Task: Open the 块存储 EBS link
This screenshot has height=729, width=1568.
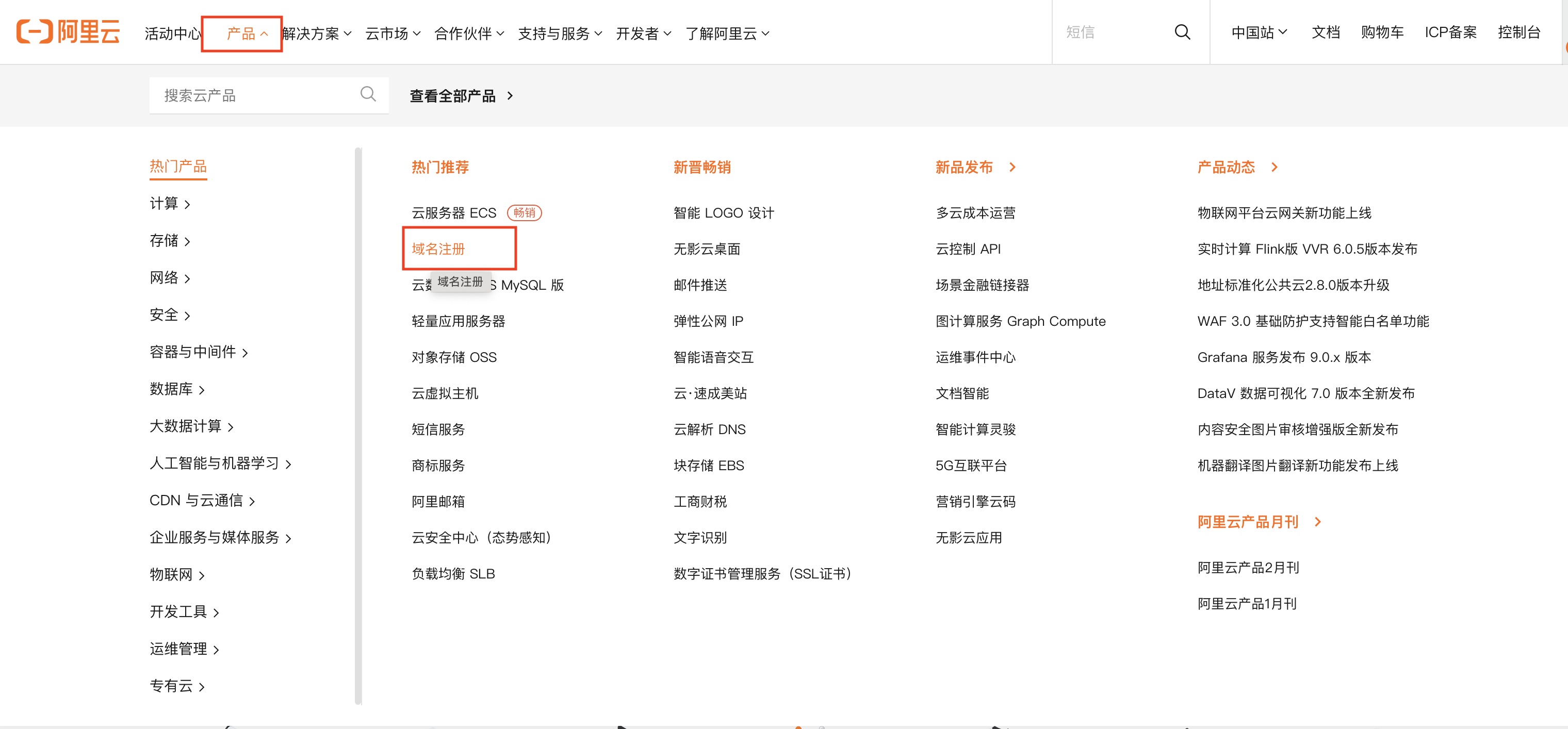Action: (x=709, y=466)
